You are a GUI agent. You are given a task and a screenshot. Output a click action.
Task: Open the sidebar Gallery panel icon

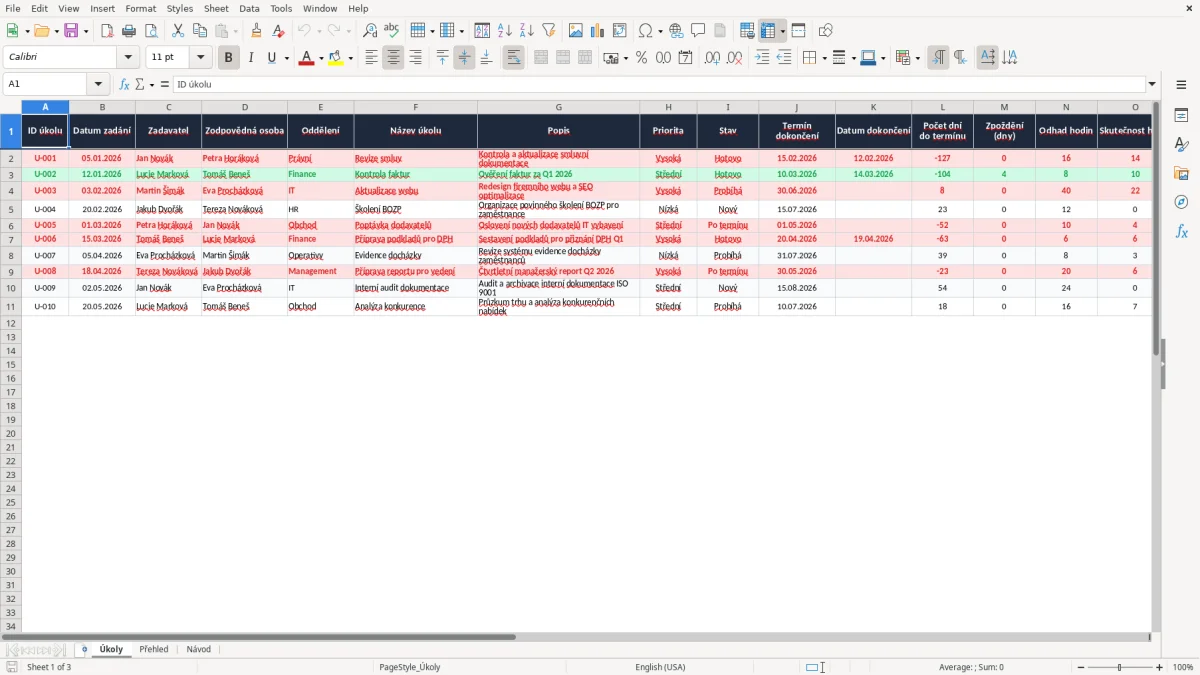tap(1181, 173)
